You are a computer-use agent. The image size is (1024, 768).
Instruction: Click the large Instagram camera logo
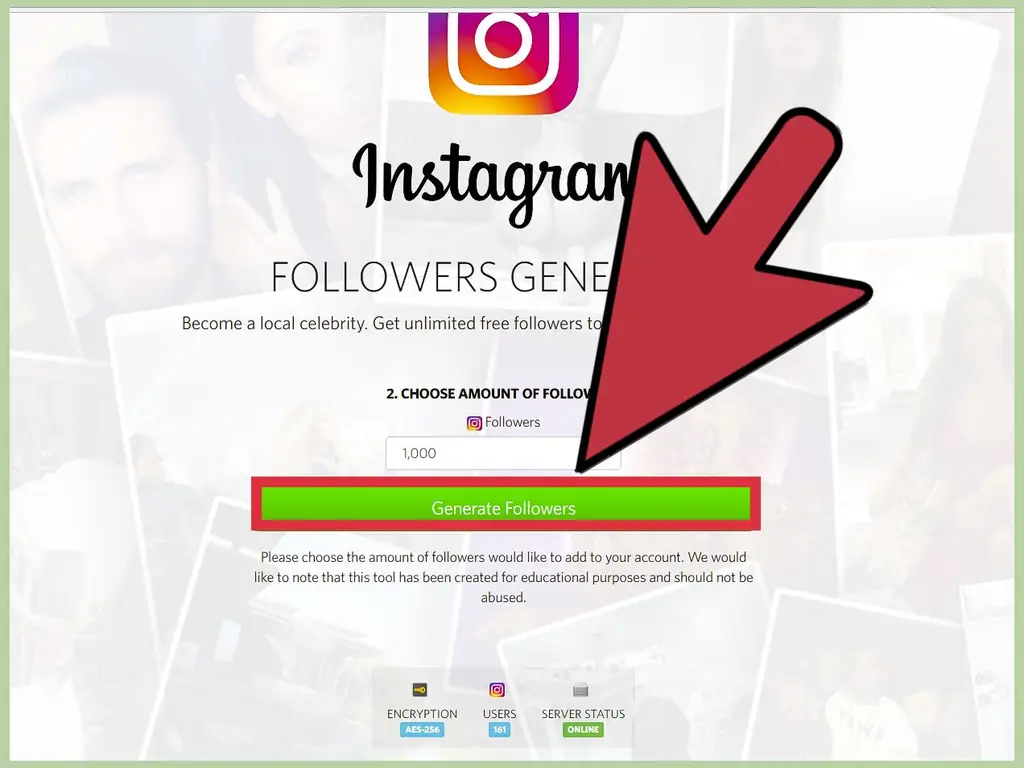pos(504,61)
